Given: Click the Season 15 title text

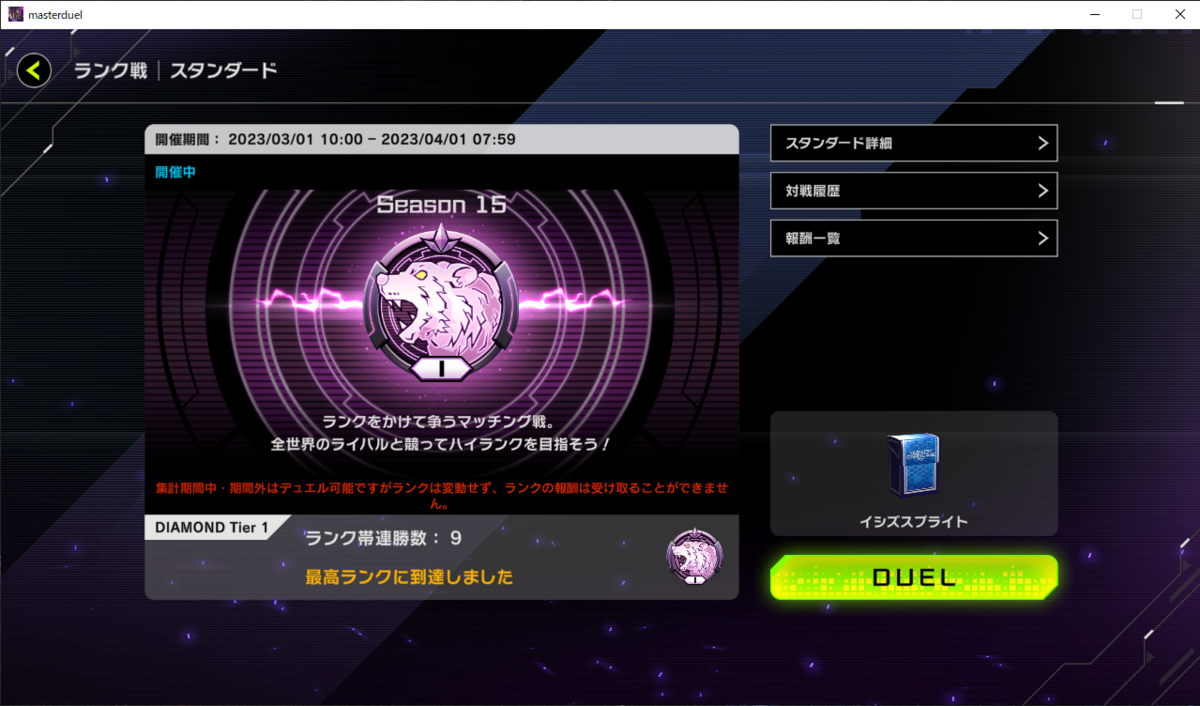Looking at the screenshot, I should (x=441, y=205).
